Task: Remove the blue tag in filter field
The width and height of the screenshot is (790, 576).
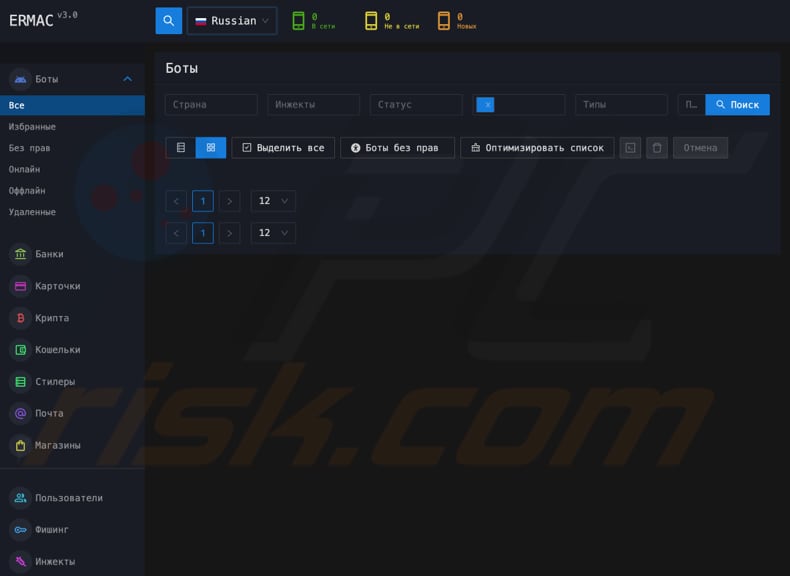Action: pos(487,105)
